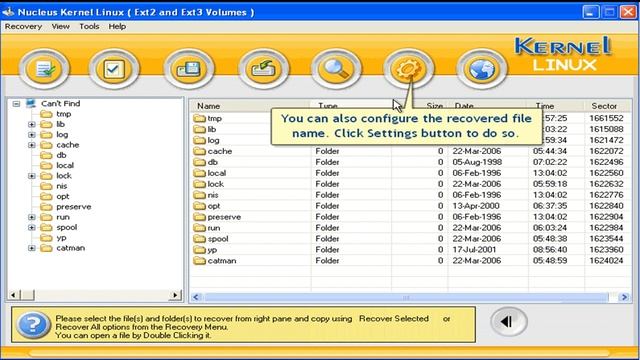Expand the lock folder in tree

32,176
